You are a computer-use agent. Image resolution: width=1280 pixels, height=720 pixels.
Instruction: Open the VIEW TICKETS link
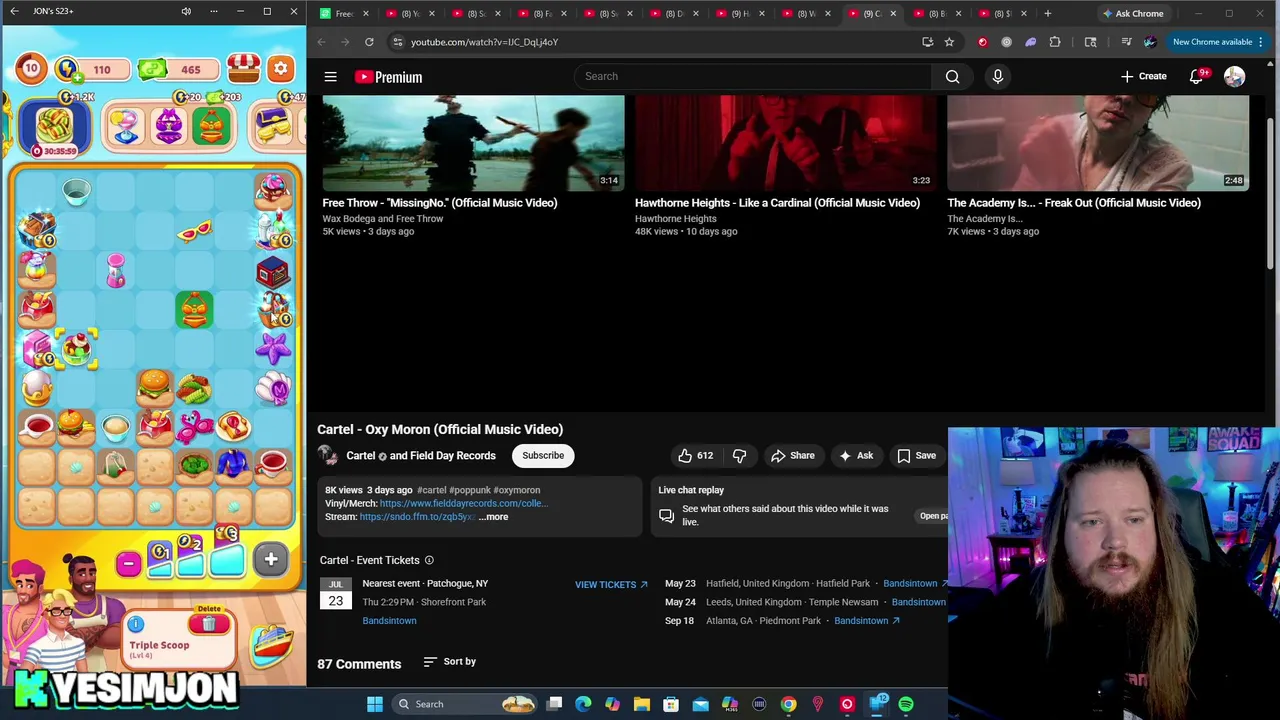coord(611,585)
